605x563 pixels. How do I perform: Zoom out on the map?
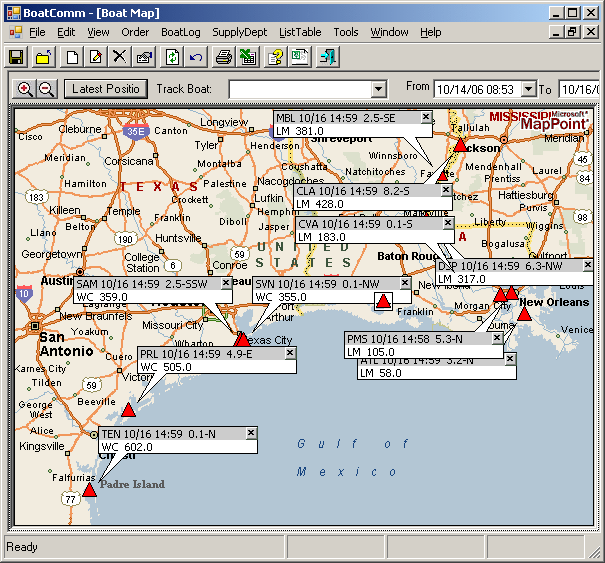coord(47,89)
